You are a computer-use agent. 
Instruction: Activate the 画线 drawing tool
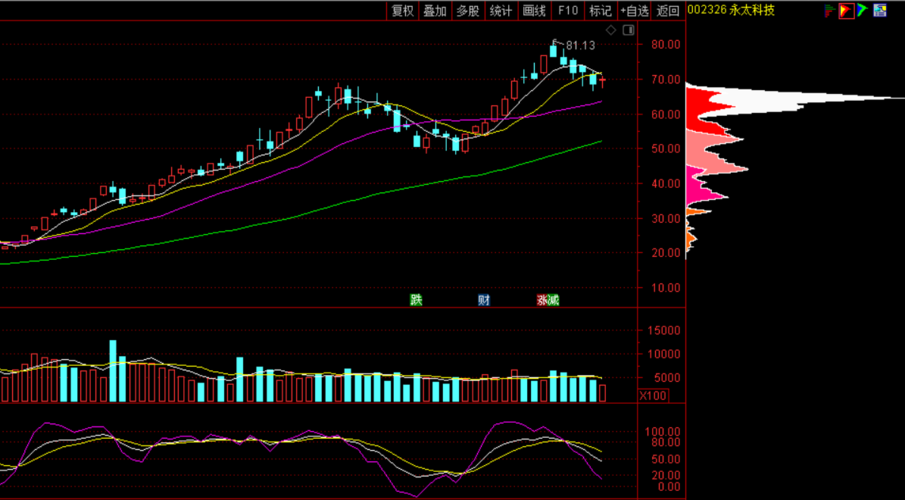click(534, 10)
